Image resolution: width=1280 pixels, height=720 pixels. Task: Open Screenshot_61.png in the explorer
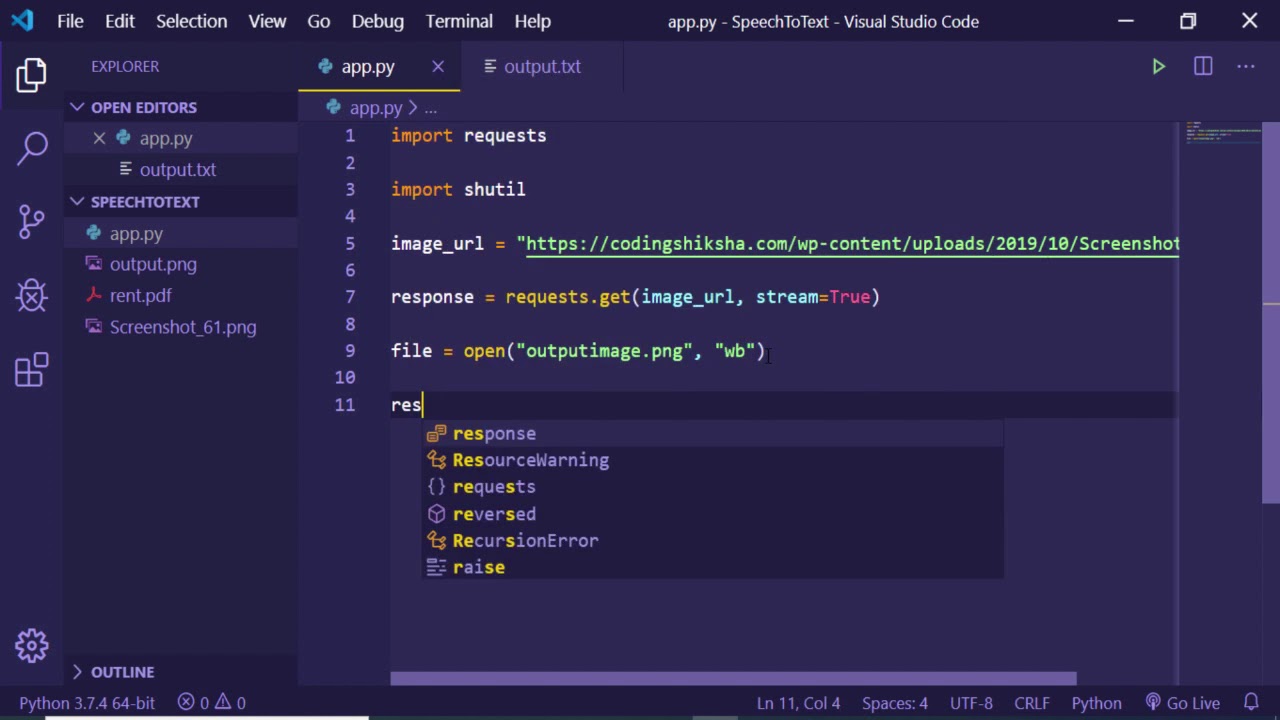[x=182, y=327]
